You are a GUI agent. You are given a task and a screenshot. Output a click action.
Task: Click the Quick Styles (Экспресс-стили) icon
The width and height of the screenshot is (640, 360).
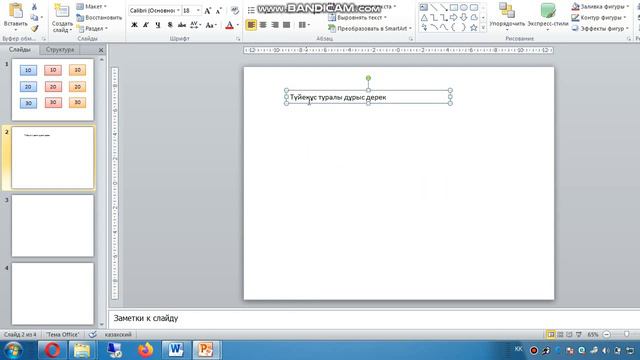548,11
